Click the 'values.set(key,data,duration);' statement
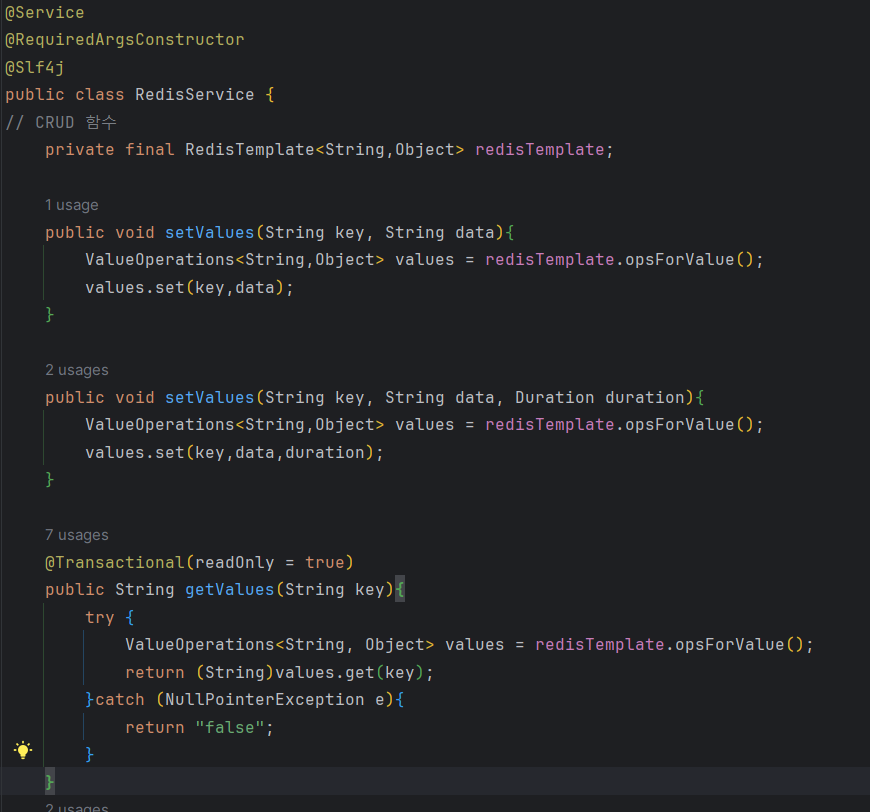 click(x=234, y=452)
